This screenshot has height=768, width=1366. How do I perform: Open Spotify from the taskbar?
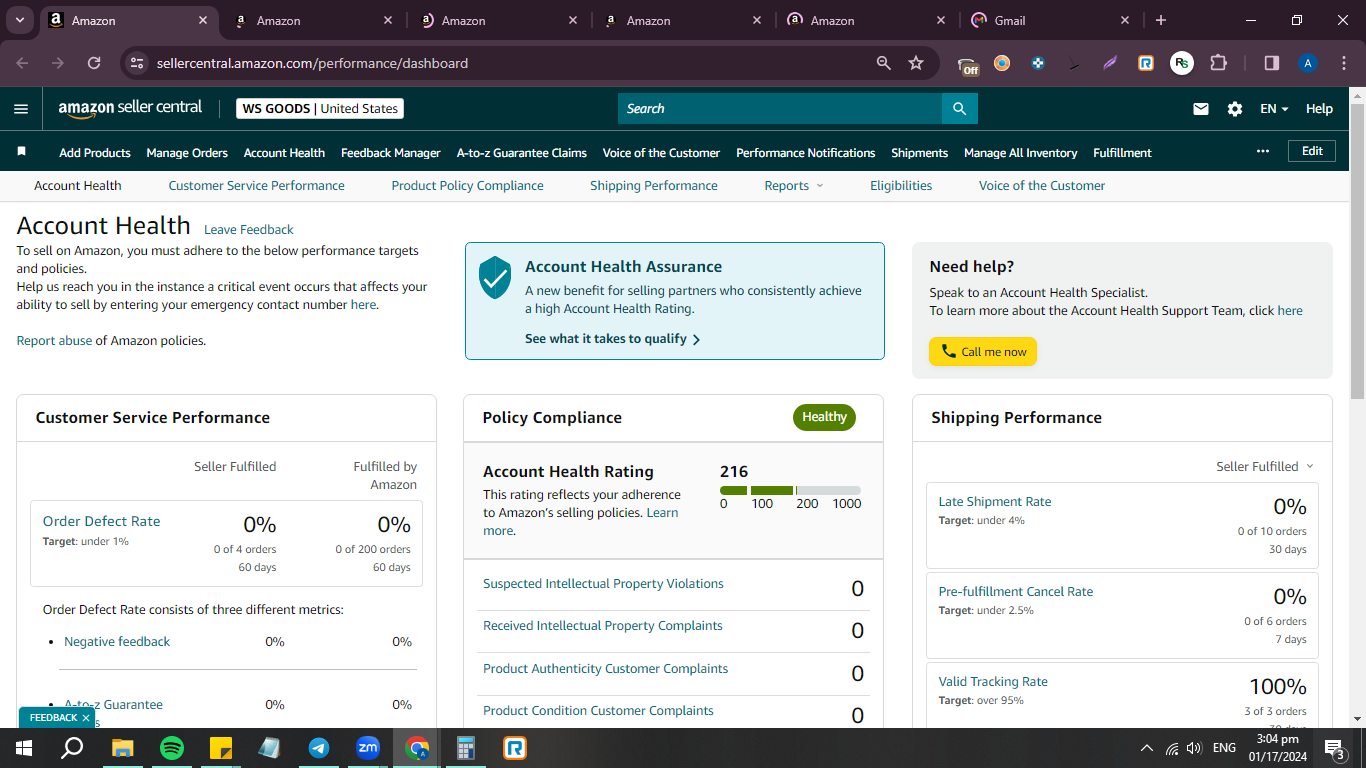point(172,747)
